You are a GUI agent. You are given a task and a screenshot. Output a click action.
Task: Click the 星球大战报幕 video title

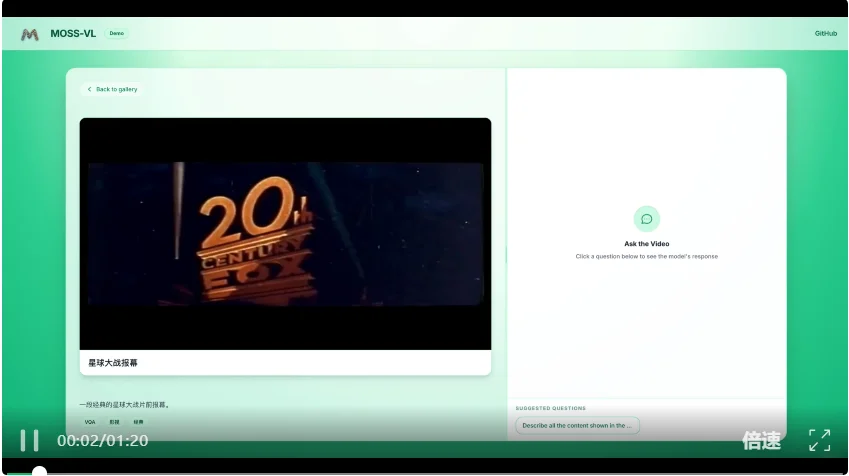click(113, 363)
